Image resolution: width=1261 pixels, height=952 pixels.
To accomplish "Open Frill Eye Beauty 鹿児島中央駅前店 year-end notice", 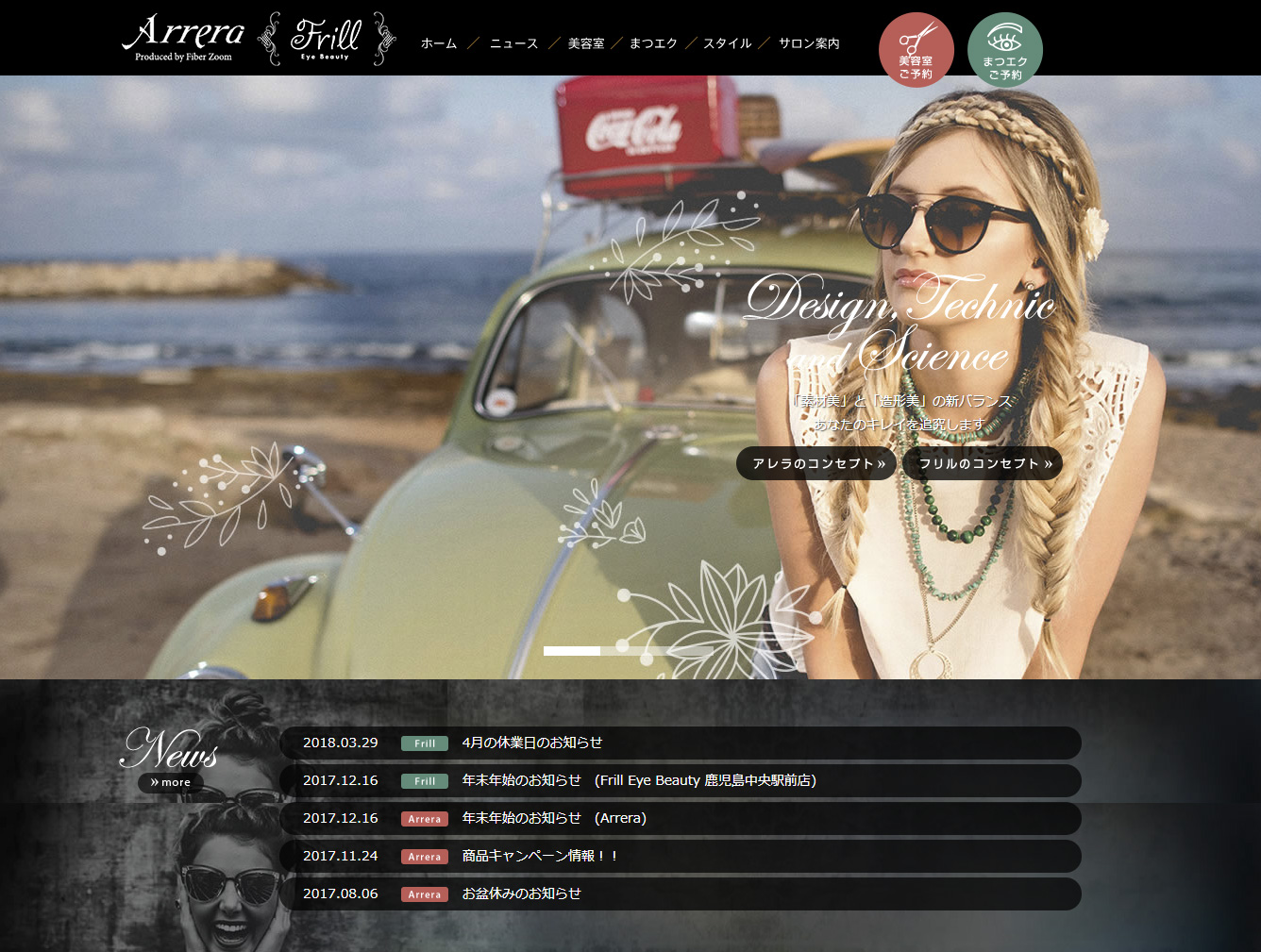I will [639, 780].
